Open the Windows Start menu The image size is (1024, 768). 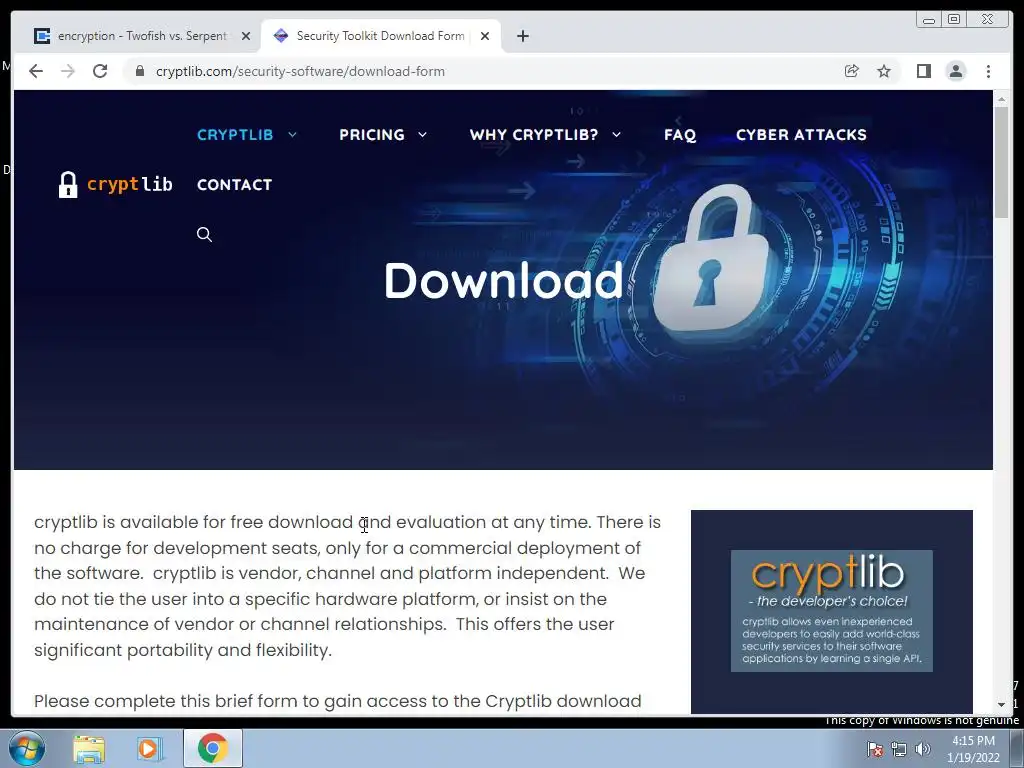(x=27, y=748)
